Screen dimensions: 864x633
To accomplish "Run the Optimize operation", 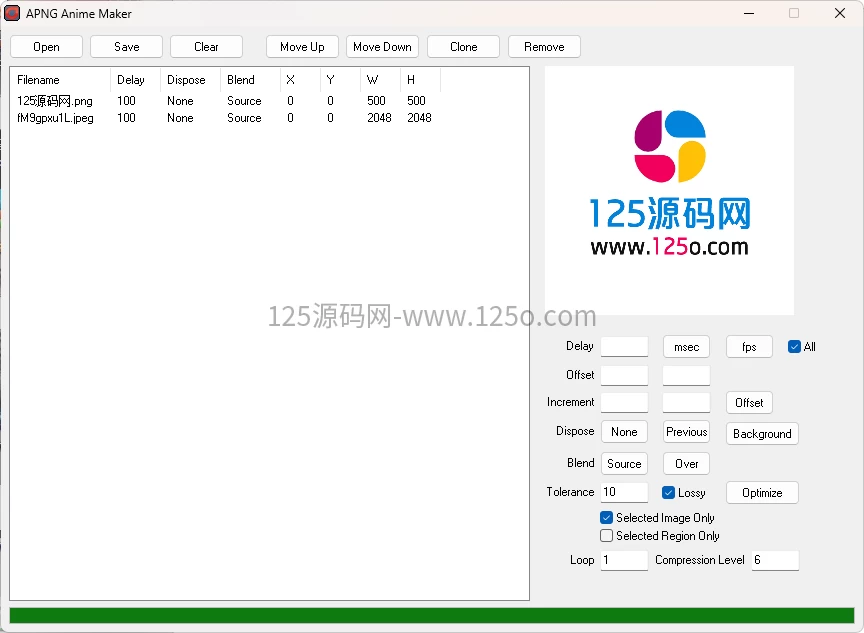I will pyautogui.click(x=762, y=492).
